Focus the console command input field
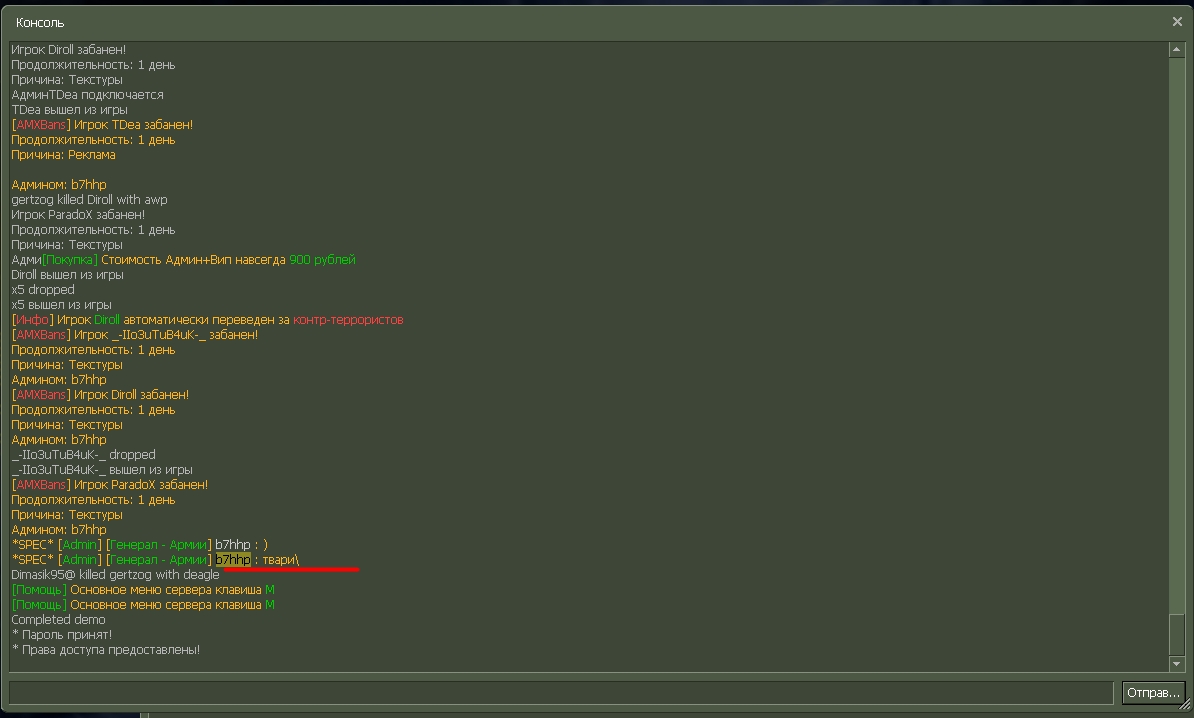The height and width of the screenshot is (718, 1194). 560,693
